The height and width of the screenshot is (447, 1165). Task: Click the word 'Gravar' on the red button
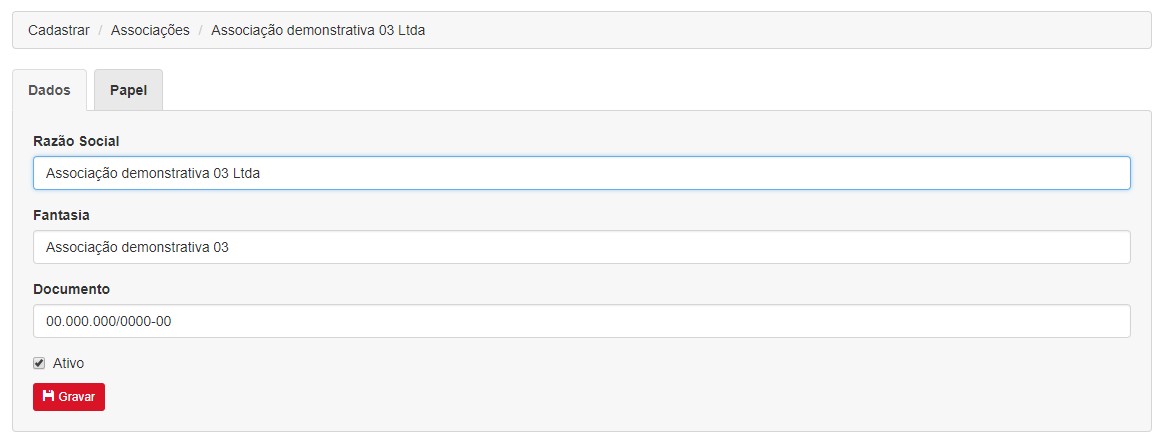(77, 397)
